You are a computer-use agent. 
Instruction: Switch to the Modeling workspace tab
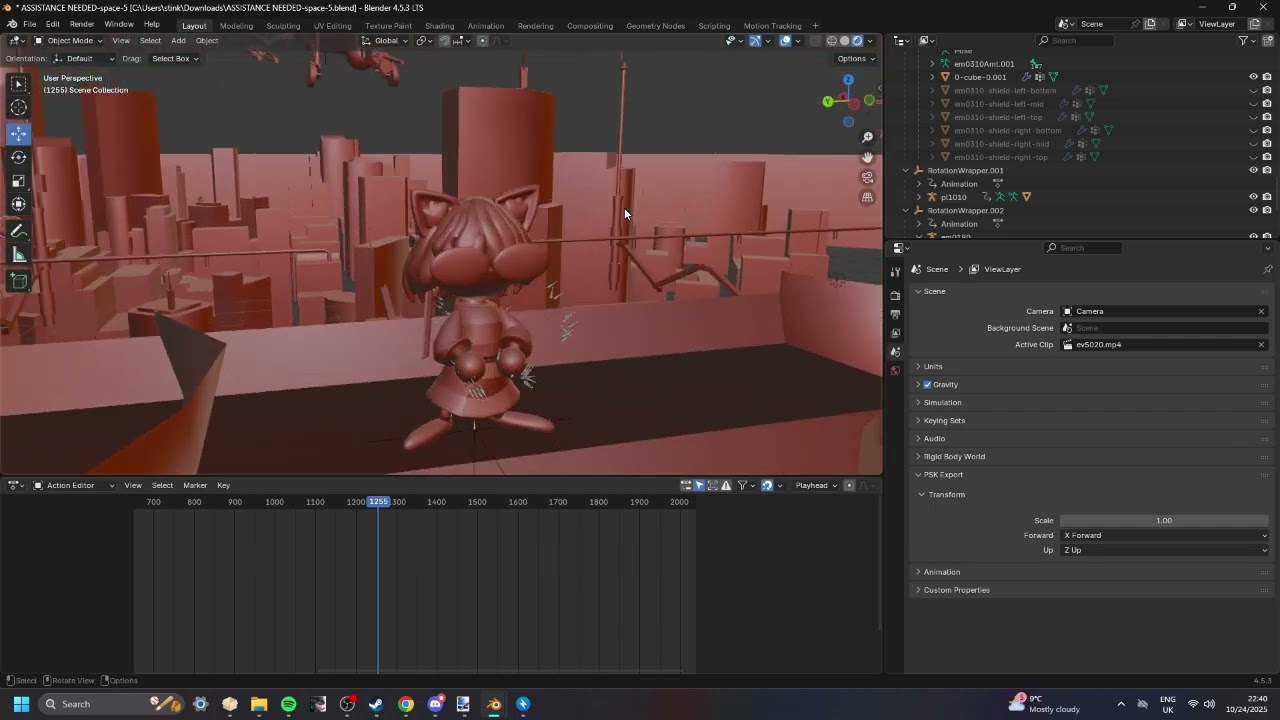pyautogui.click(x=236, y=26)
